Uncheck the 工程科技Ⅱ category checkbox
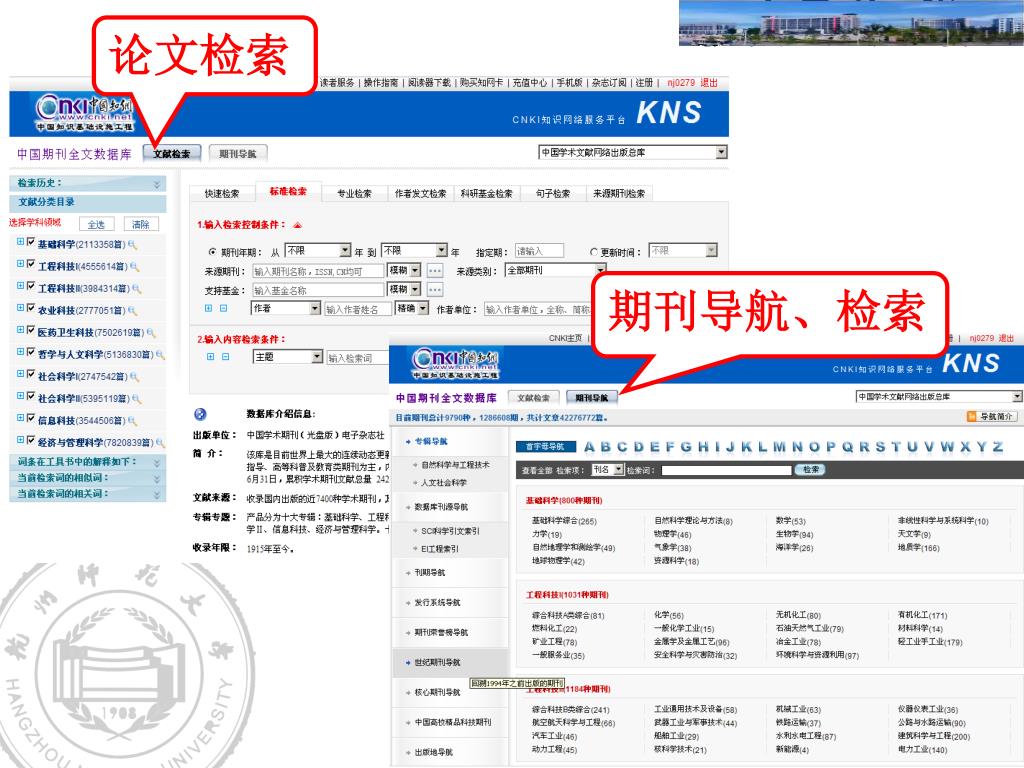This screenshot has height=768, width=1024. [x=31, y=285]
